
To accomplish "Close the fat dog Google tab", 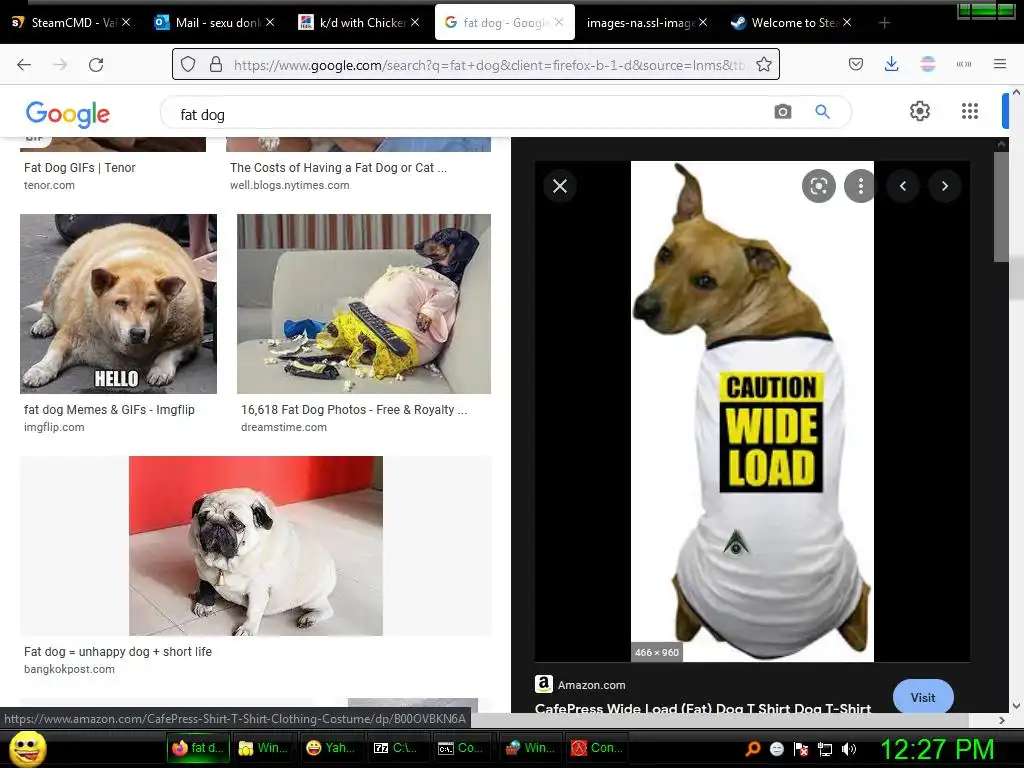I will click(559, 22).
